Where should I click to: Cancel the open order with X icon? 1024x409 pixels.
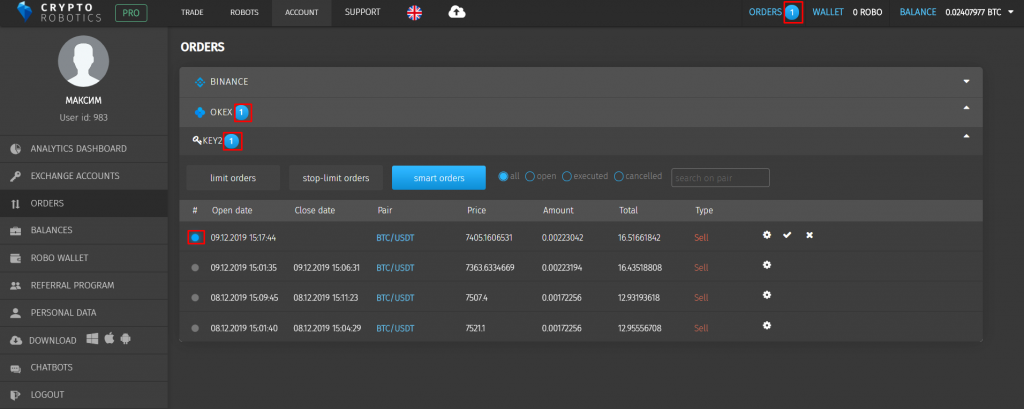809,235
